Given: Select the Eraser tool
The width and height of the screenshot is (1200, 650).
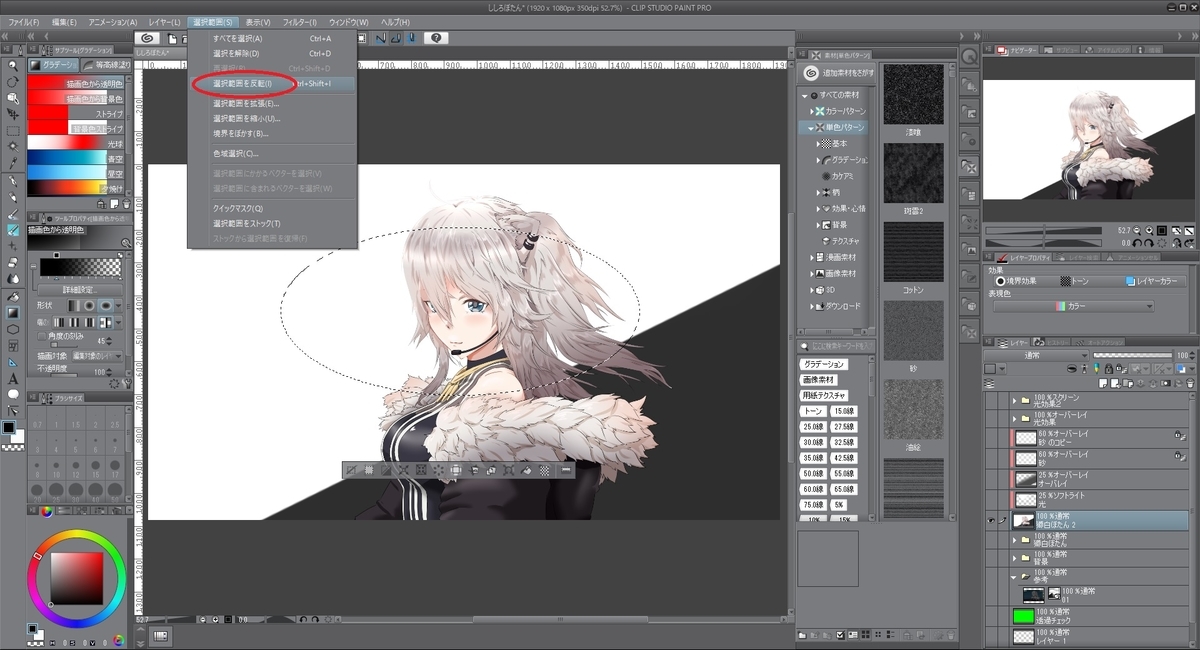Looking at the screenshot, I should tap(14, 262).
